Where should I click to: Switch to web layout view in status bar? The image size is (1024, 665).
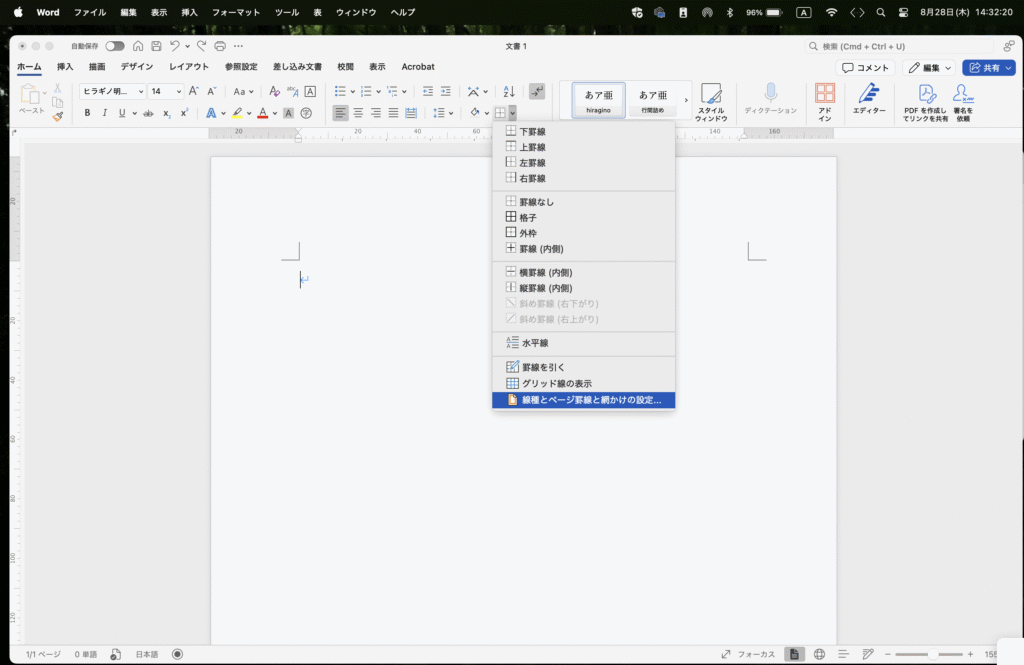[x=819, y=654]
